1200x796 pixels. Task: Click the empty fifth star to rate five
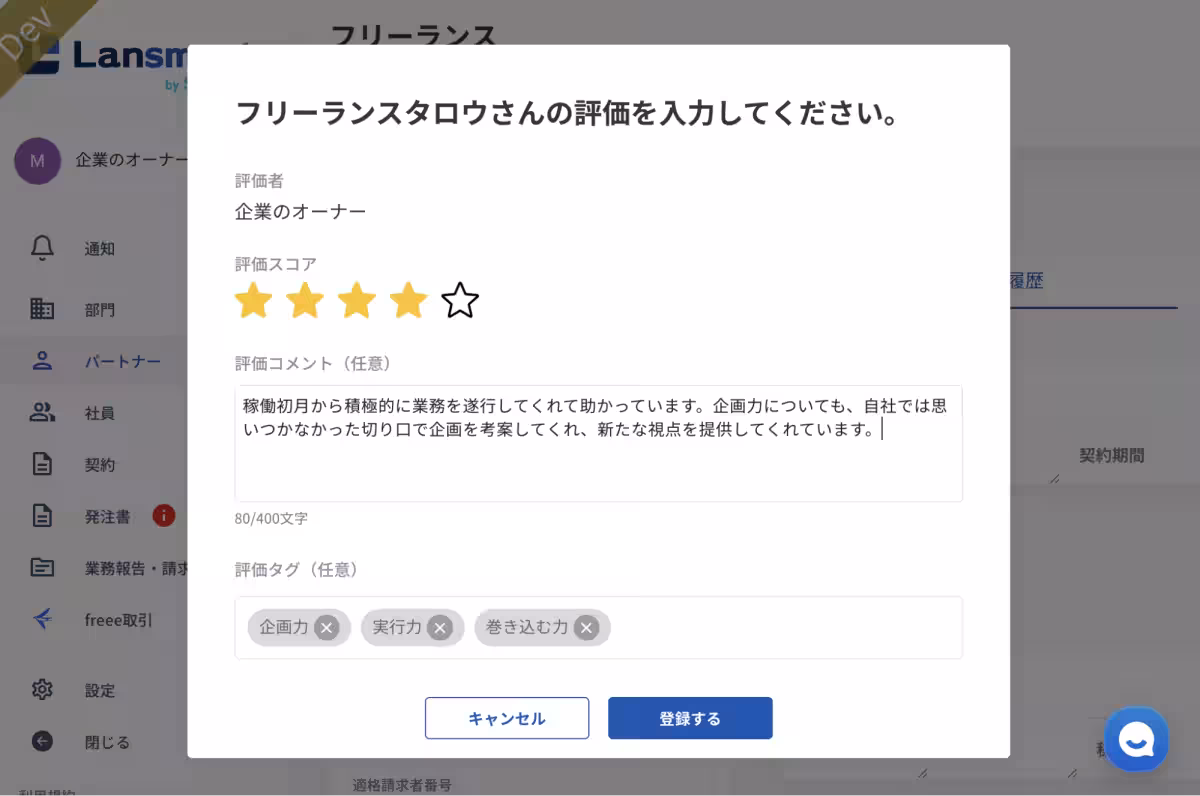[x=460, y=300]
